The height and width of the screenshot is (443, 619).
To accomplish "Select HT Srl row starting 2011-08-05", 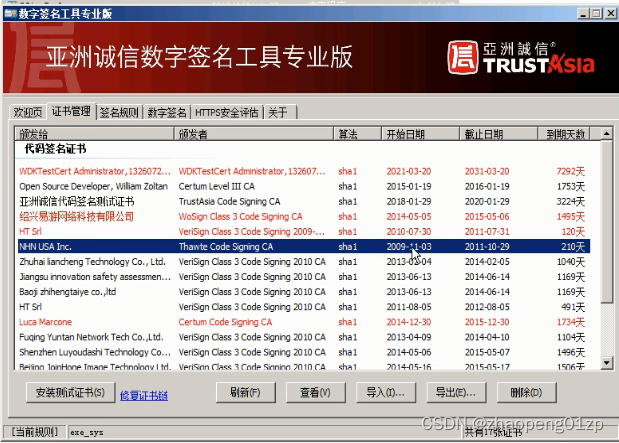I will (x=302, y=307).
